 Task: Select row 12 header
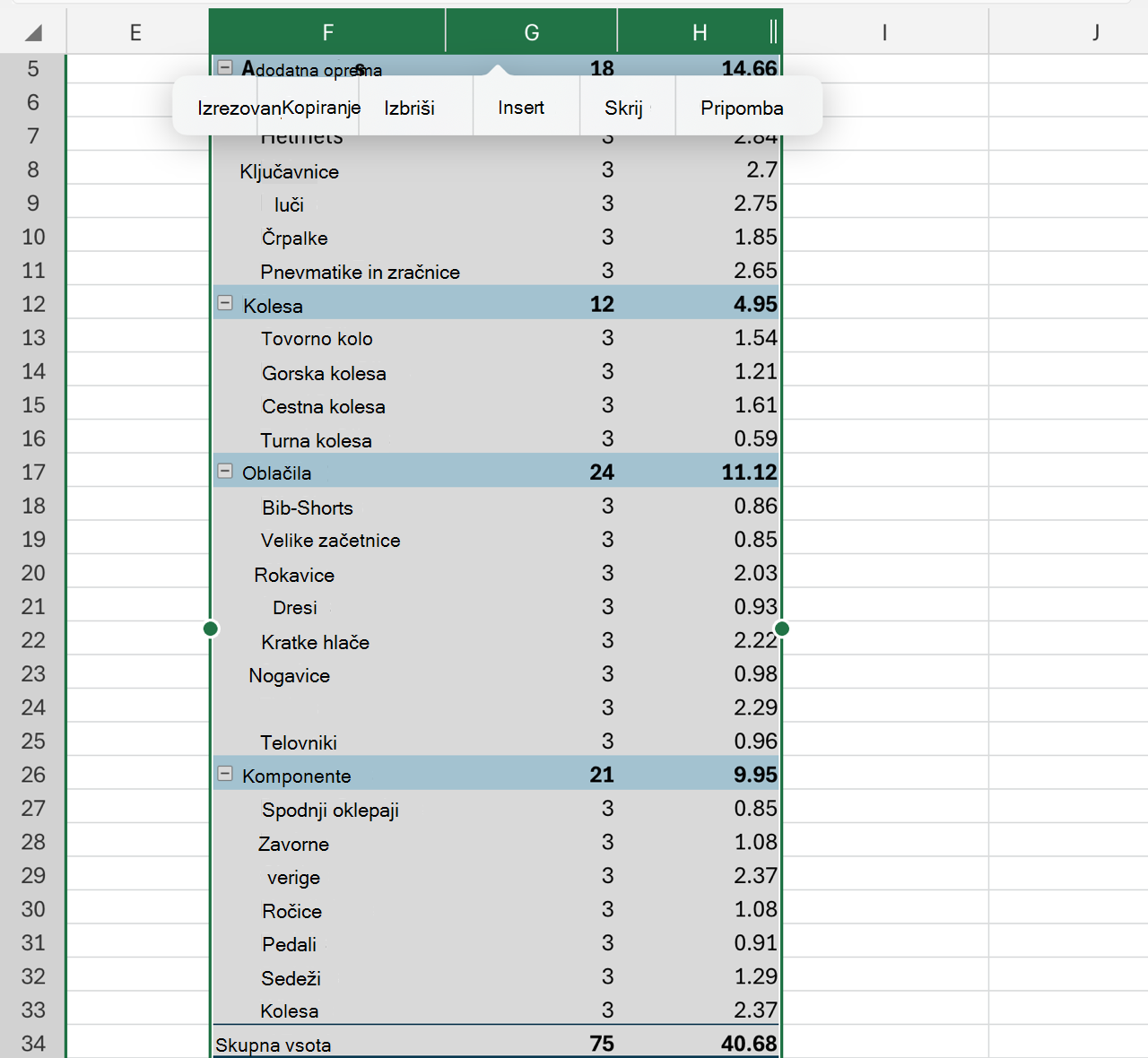[33, 304]
